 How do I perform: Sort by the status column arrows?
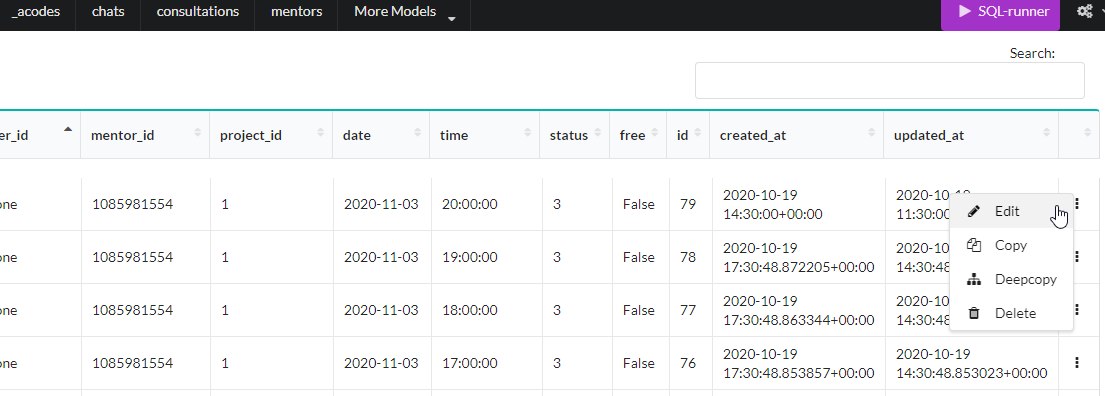click(598, 133)
